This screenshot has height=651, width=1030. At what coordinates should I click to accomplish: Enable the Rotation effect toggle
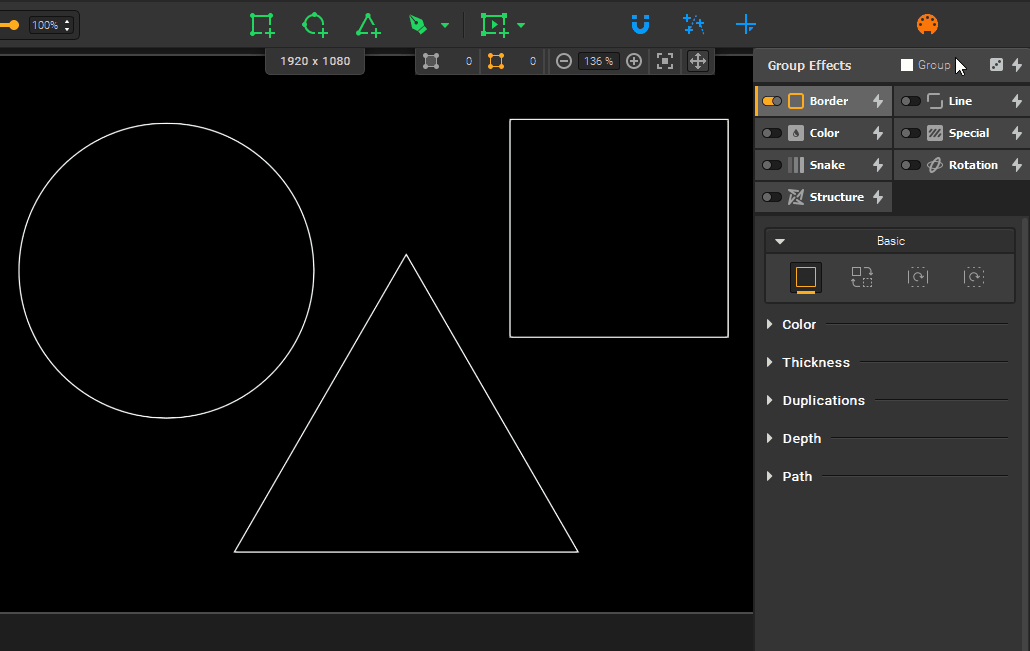pos(910,165)
